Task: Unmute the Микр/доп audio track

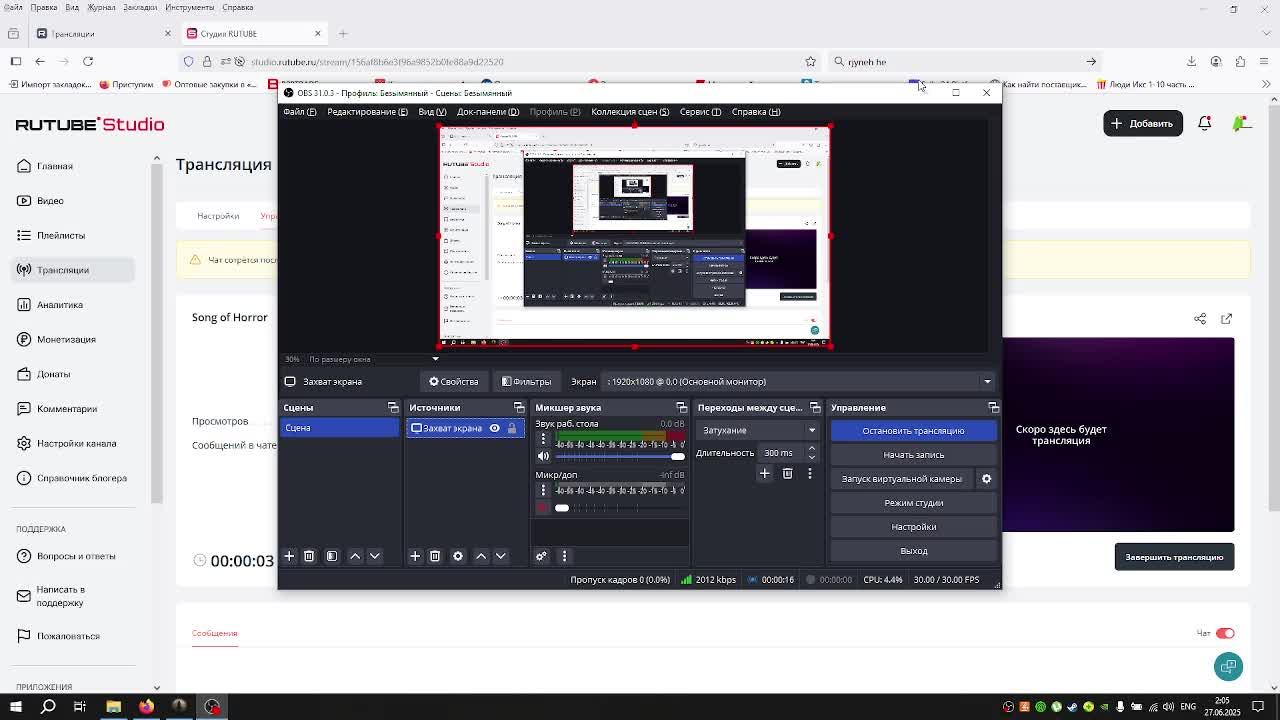Action: pyautogui.click(x=543, y=508)
